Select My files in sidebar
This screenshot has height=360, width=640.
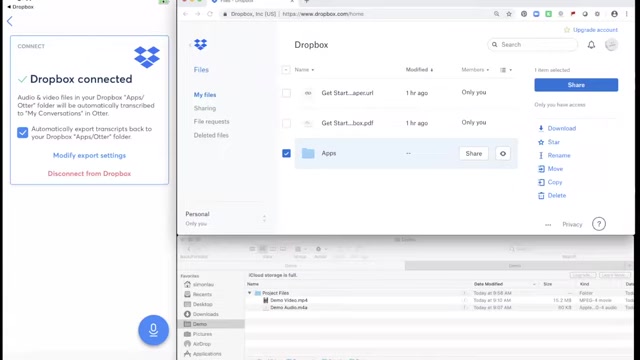tap(205, 95)
